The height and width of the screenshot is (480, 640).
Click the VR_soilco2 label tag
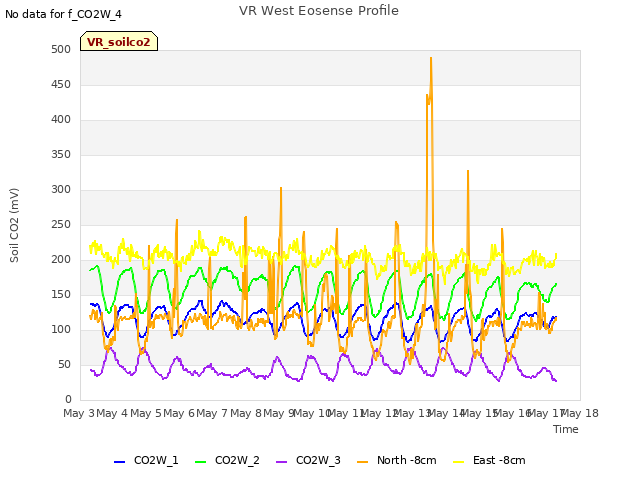[119, 41]
